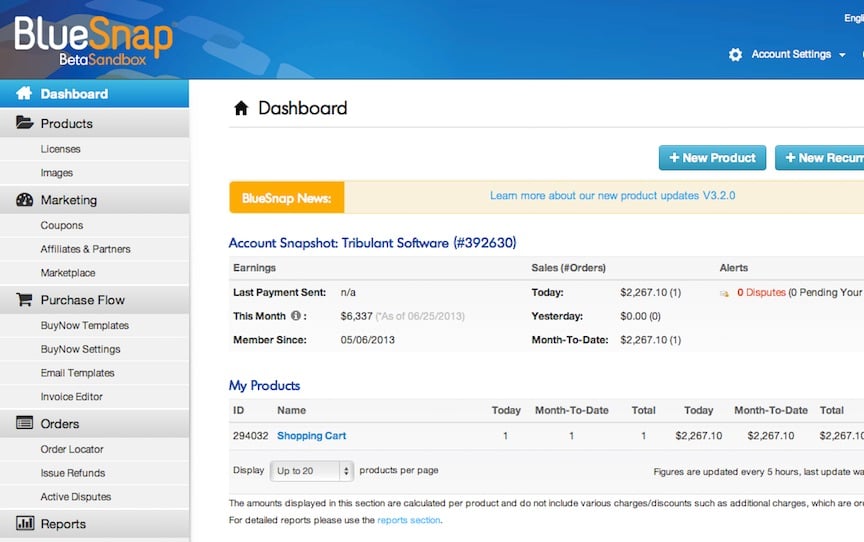Go to Licenses in sidebar
Screen dimensions: 864x542
(61, 149)
